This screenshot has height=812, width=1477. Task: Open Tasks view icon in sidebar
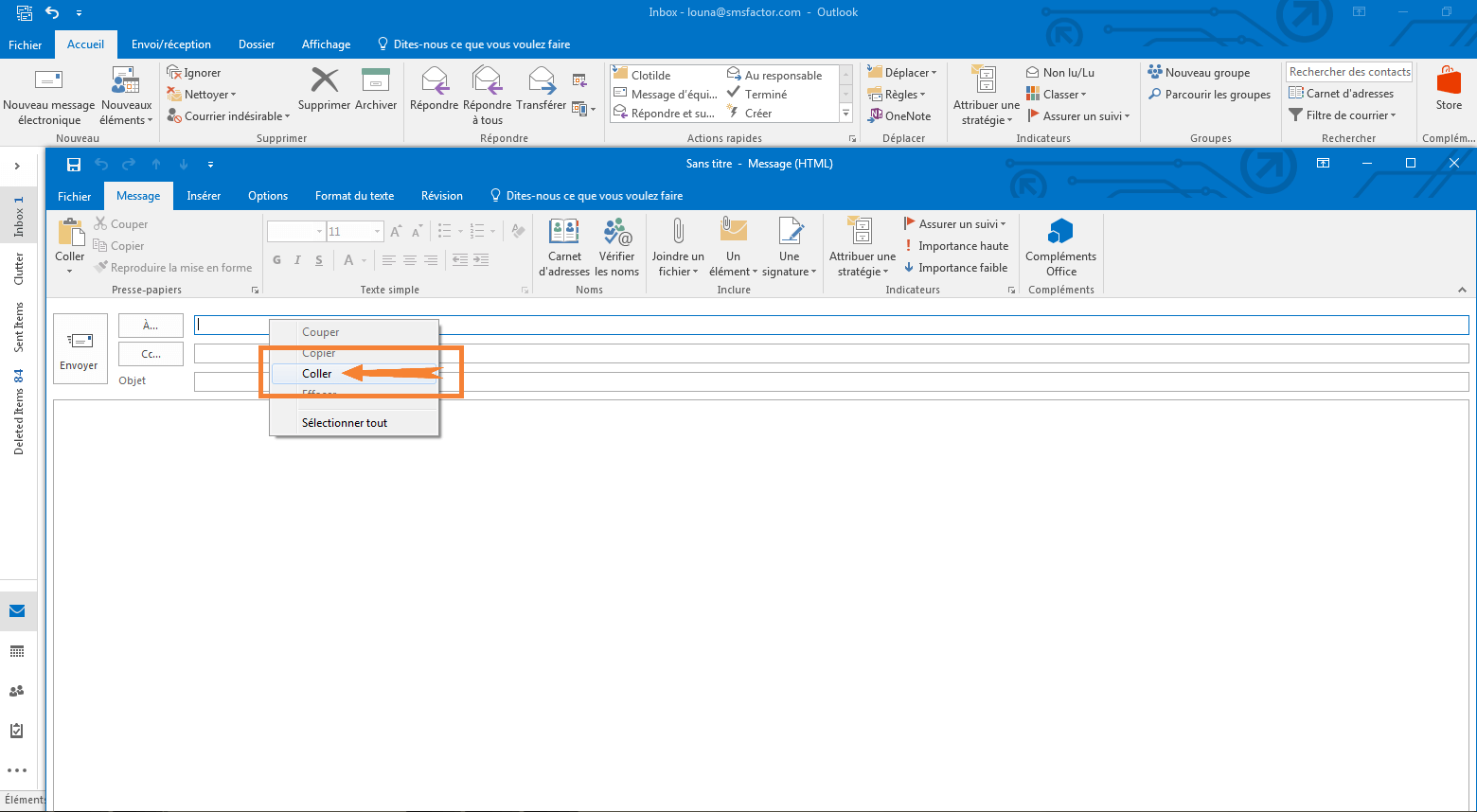tap(17, 731)
